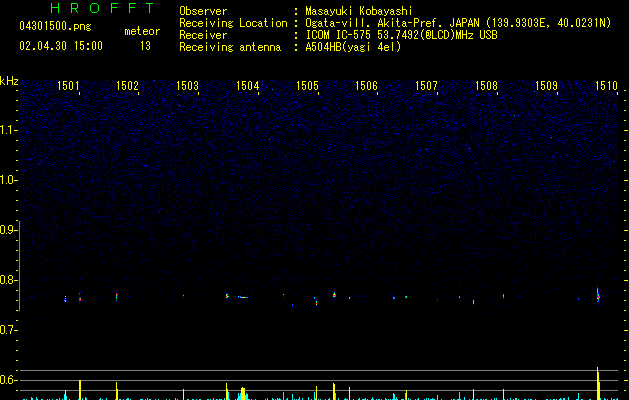629x400 pixels.
Task: Click the 'Receiver' label
Action: pos(203,35)
